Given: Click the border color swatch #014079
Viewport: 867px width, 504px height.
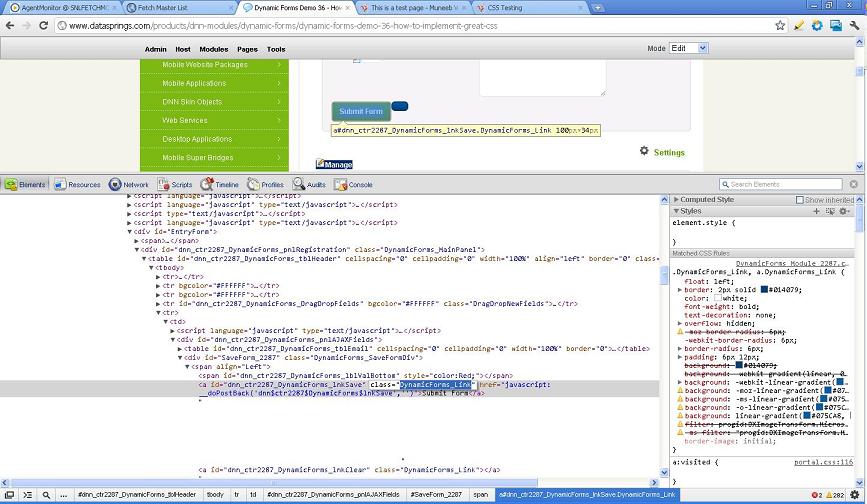Looking at the screenshot, I should pyautogui.click(x=764, y=290).
